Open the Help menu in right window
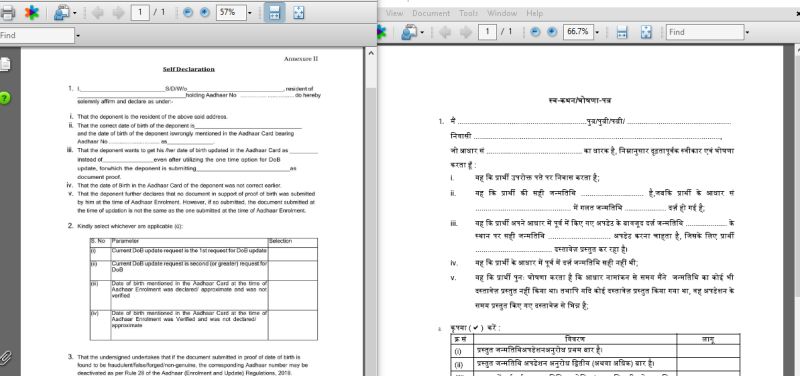The width and height of the screenshot is (800, 376). point(535,13)
